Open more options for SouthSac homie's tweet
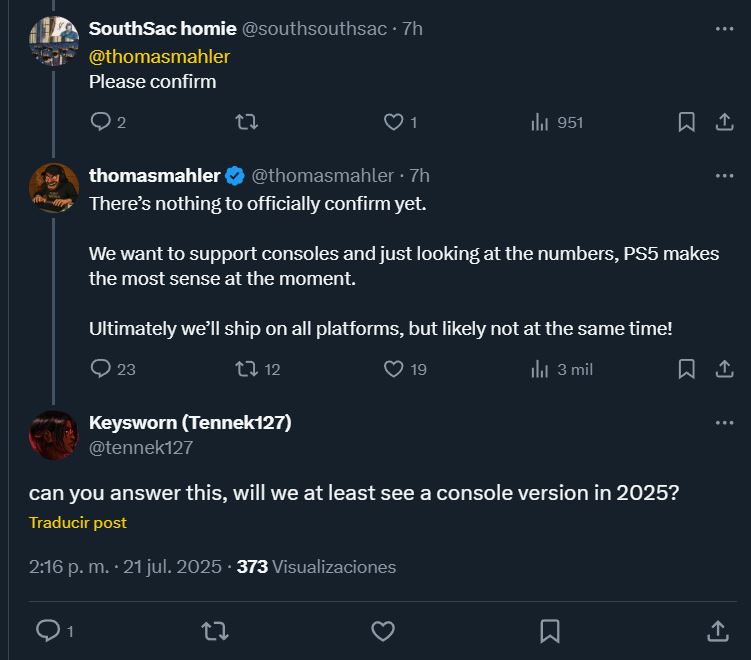Screen dimensions: 751x660 pyautogui.click(x=724, y=29)
